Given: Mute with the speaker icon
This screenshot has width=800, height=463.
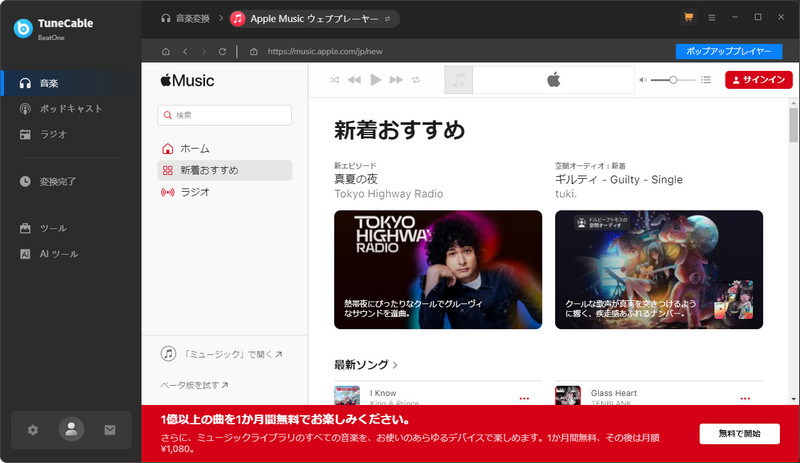Looking at the screenshot, I should click(643, 80).
